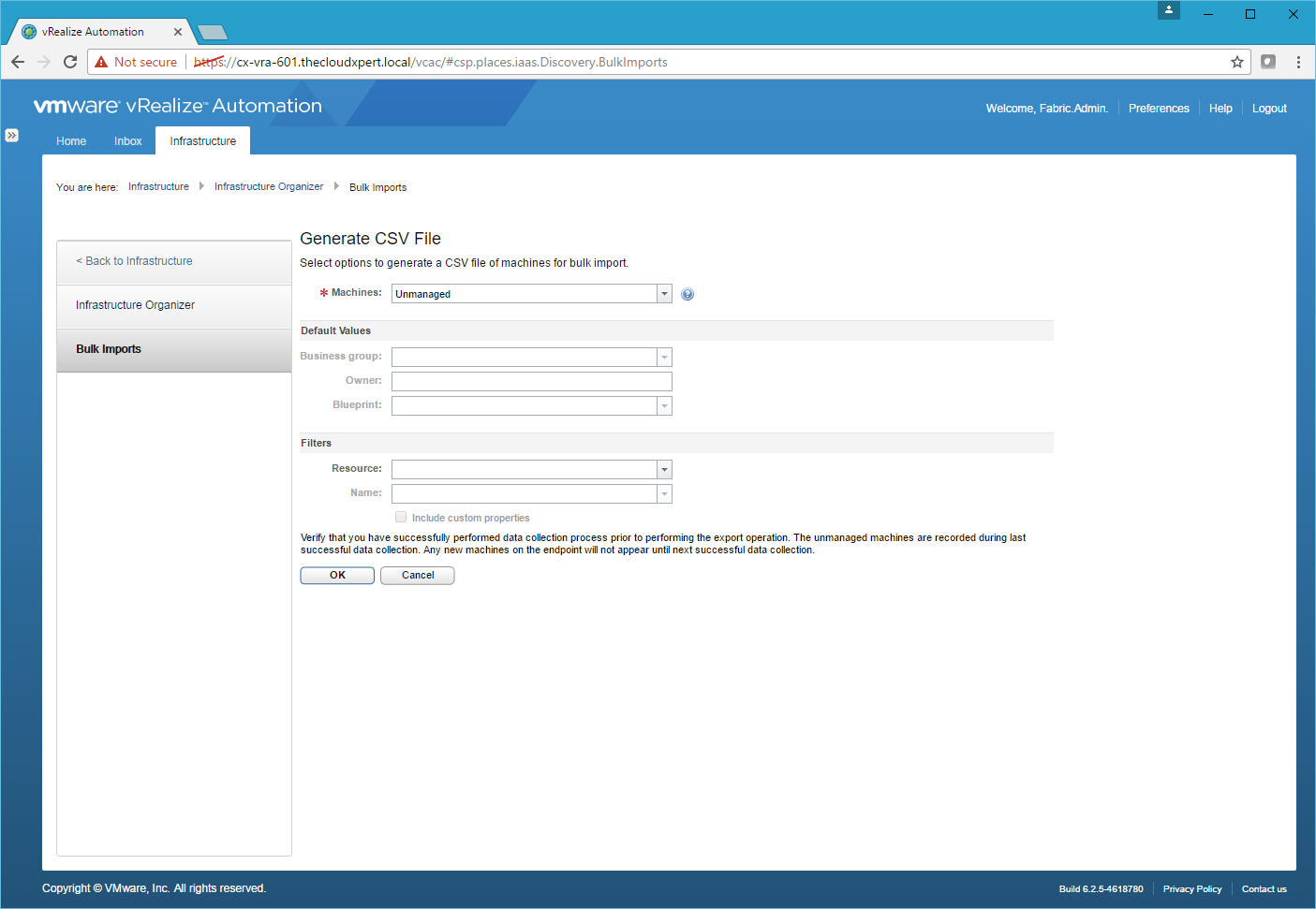This screenshot has width=1316, height=909.
Task: Expand the Resource filter dropdown
Action: [x=664, y=470]
